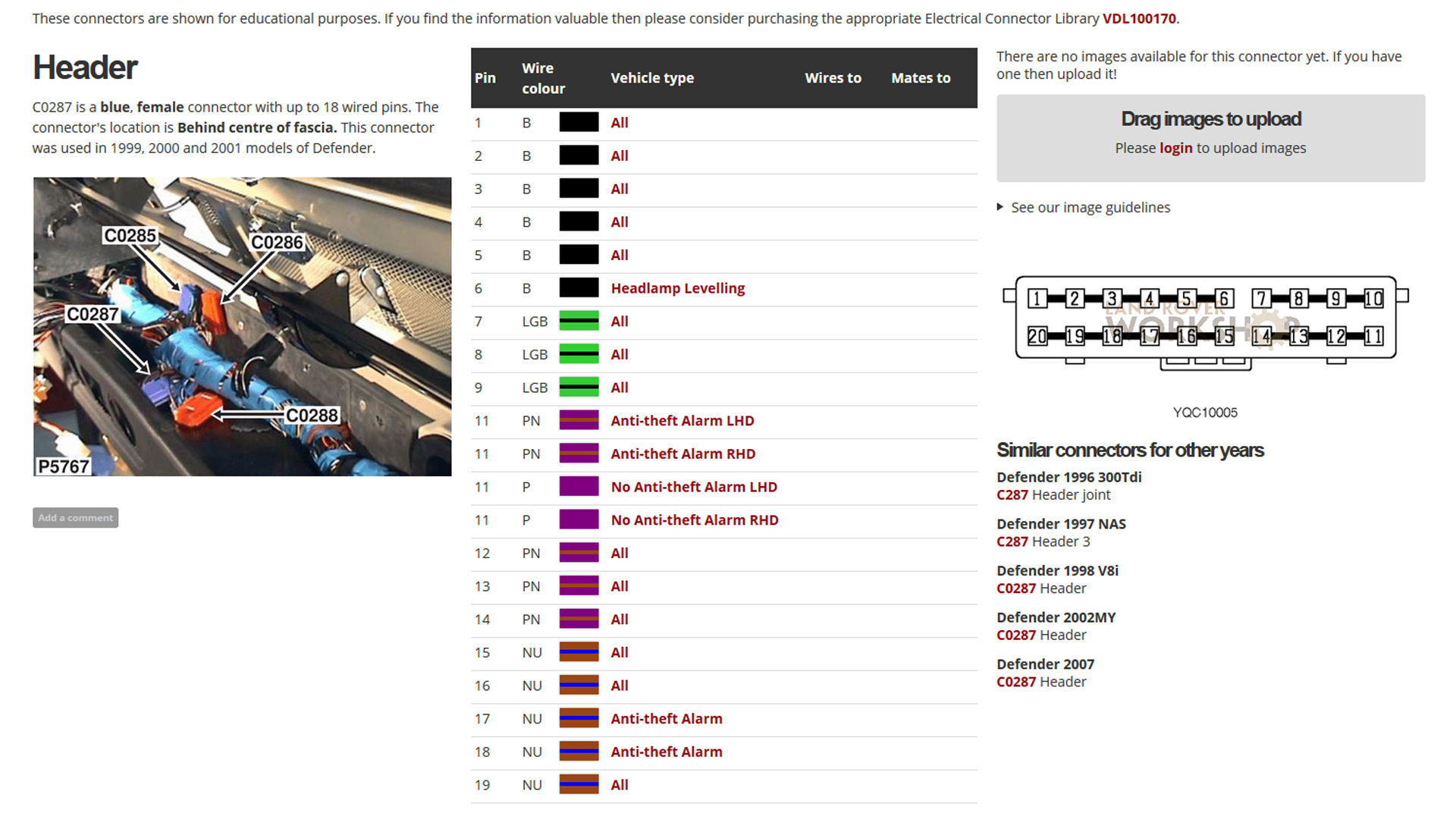This screenshot has height=819, width=1456.
Task: Open the Headlamp Levelling vehicle type link
Action: click(x=677, y=288)
